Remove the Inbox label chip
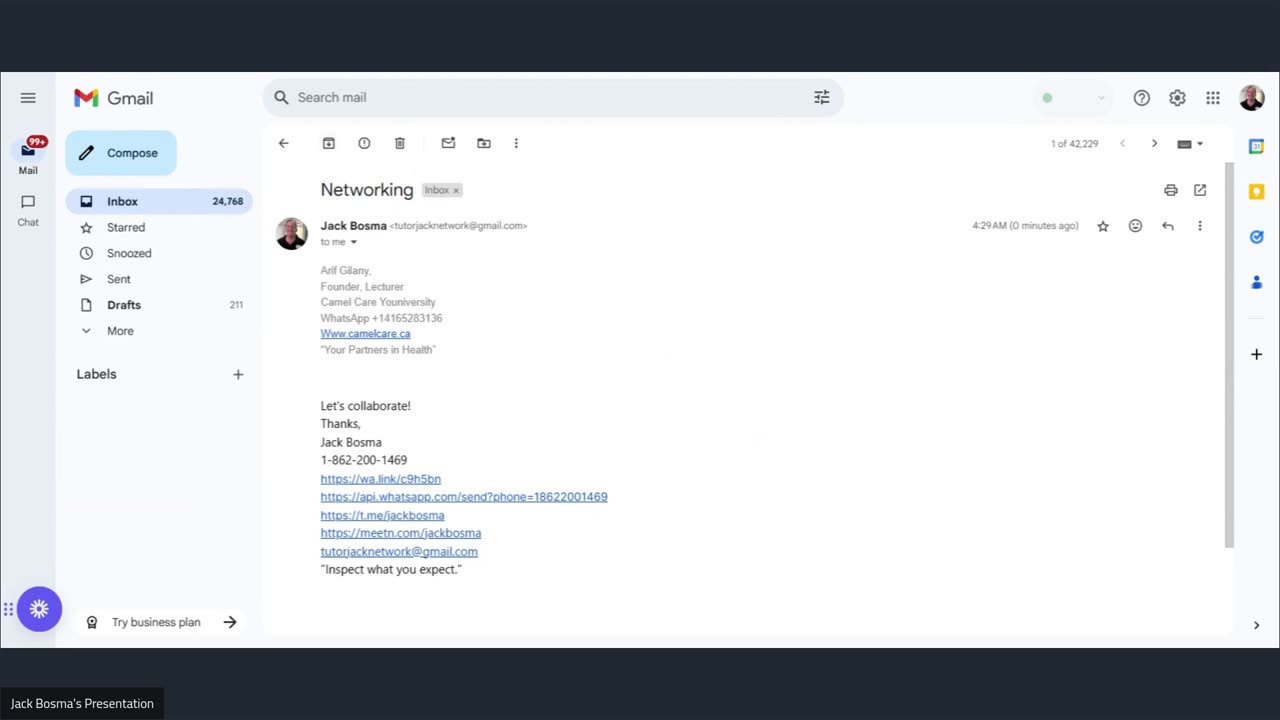 click(456, 190)
